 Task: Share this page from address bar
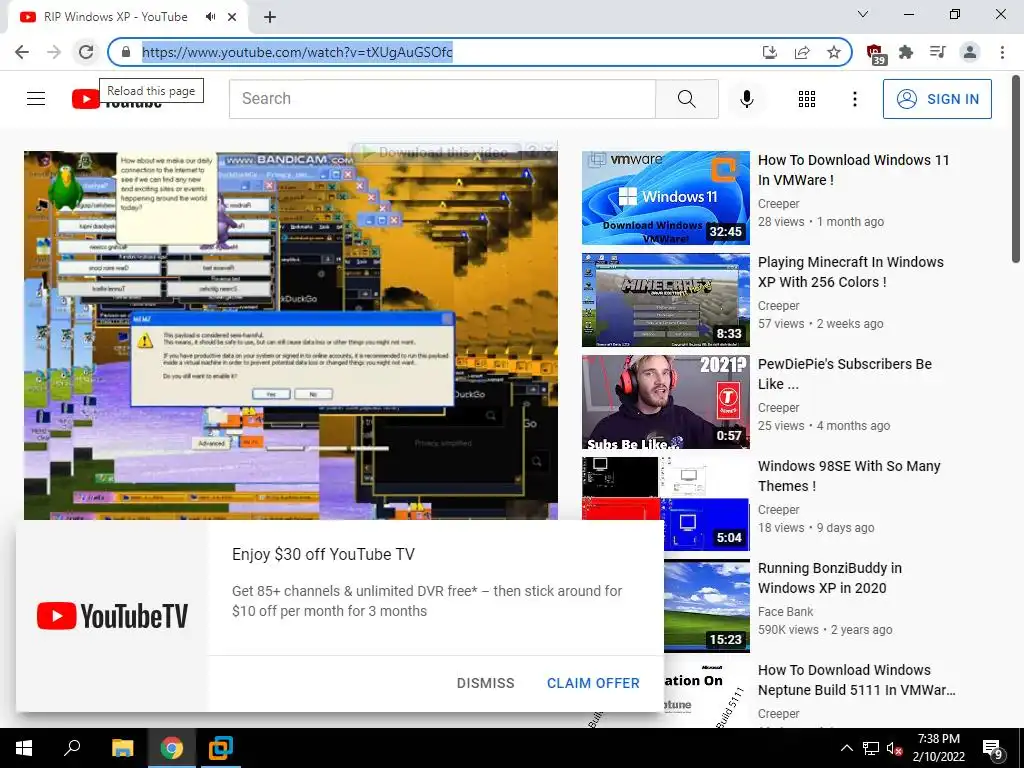coord(802,52)
